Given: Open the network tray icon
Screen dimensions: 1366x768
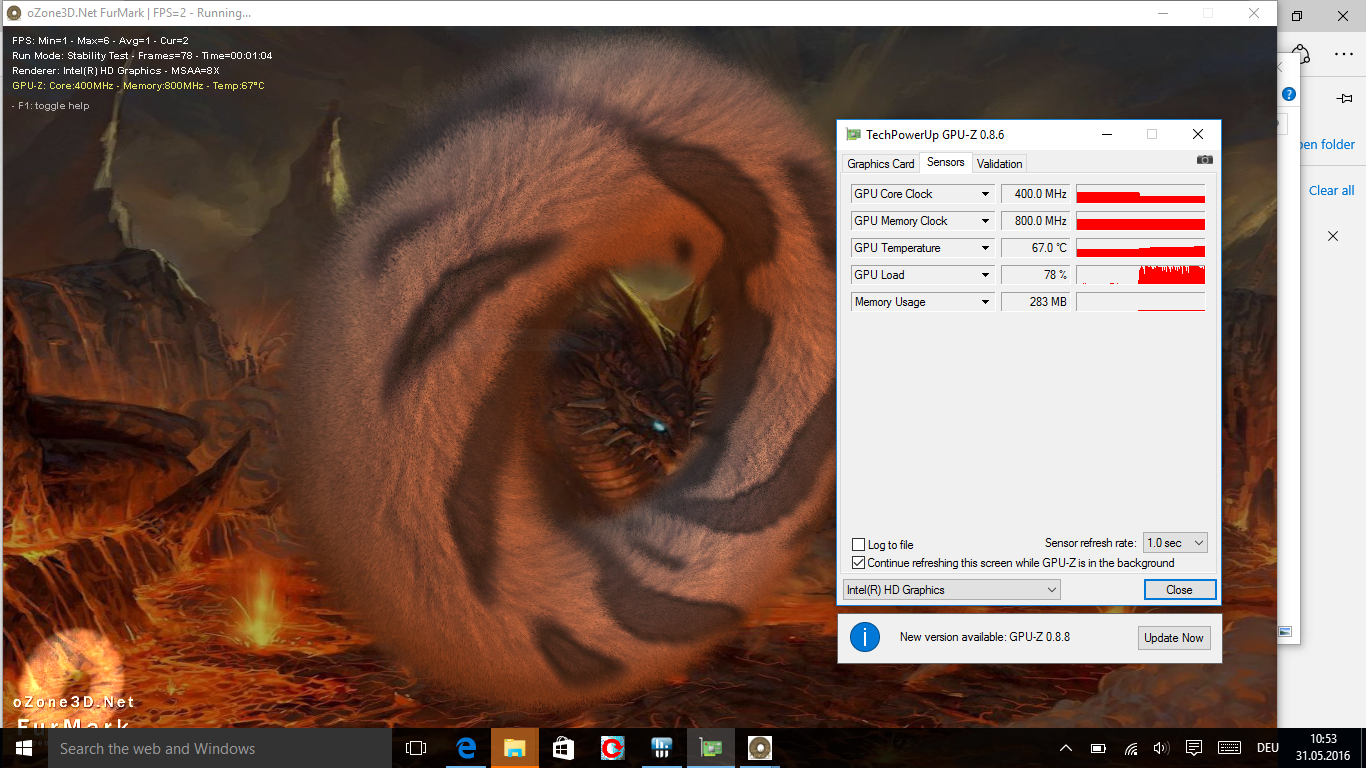Looking at the screenshot, I should (1131, 748).
